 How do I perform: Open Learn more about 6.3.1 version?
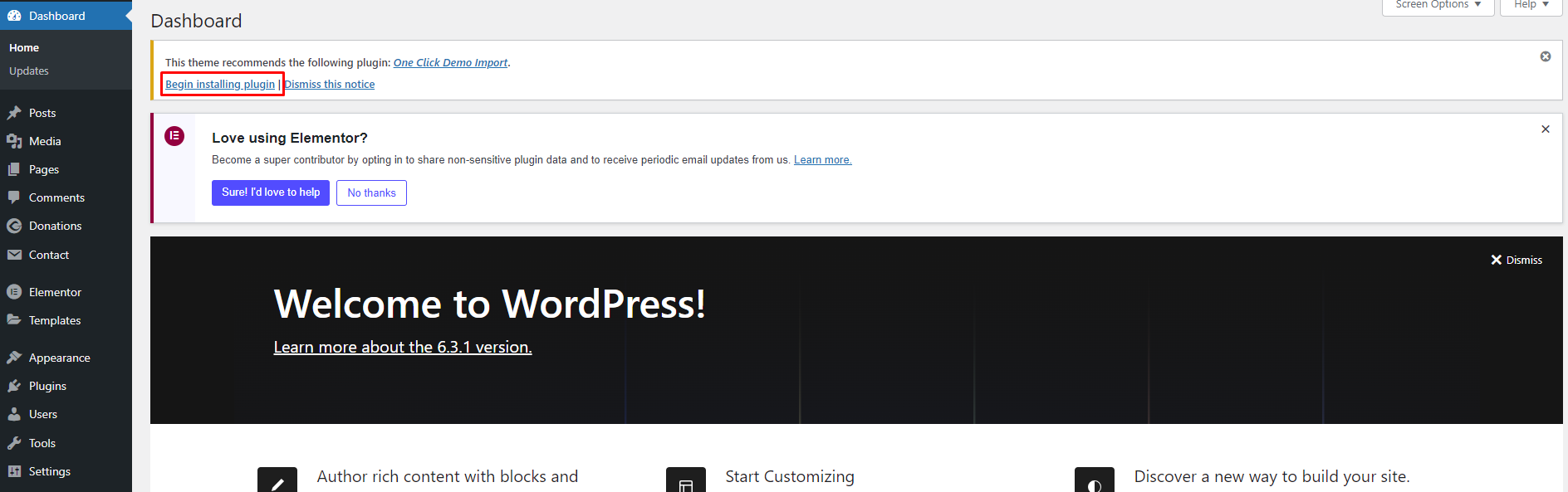(x=403, y=347)
